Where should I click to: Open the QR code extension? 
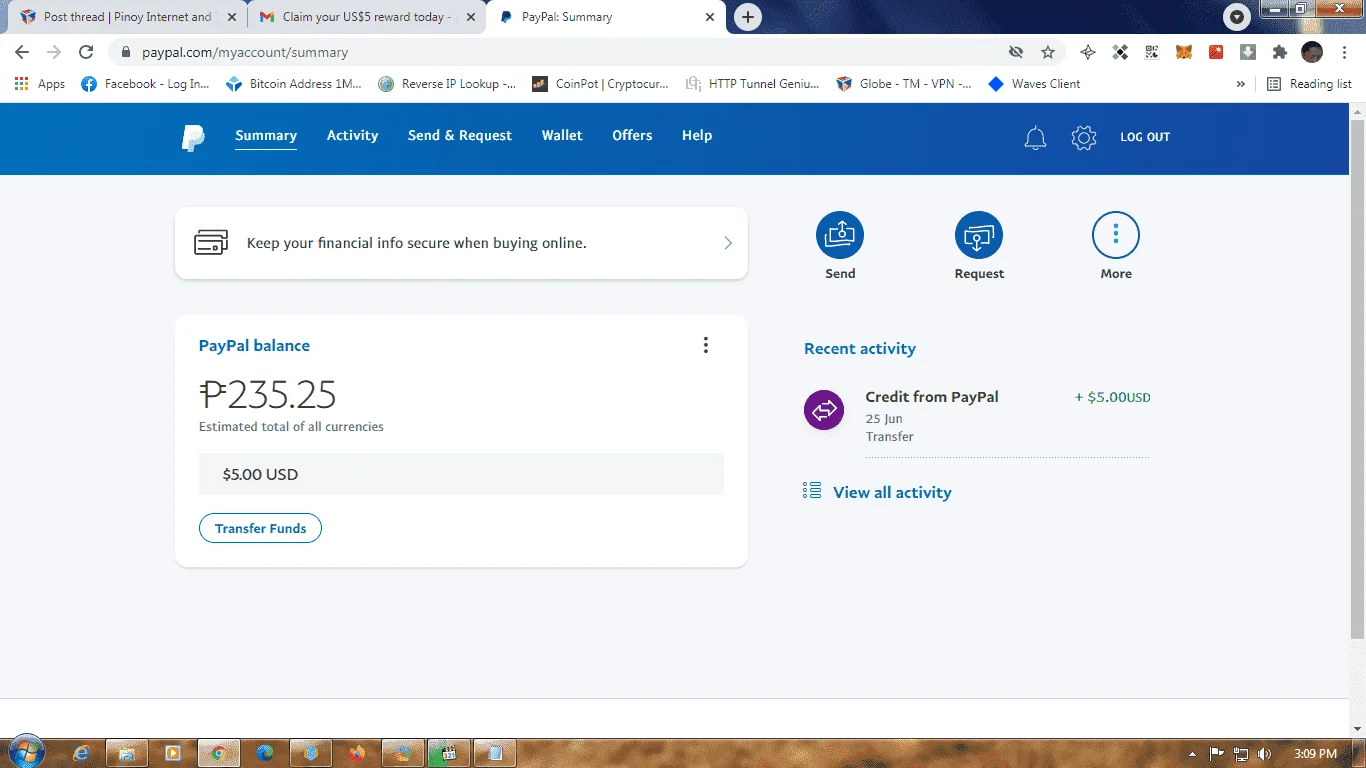1152,52
